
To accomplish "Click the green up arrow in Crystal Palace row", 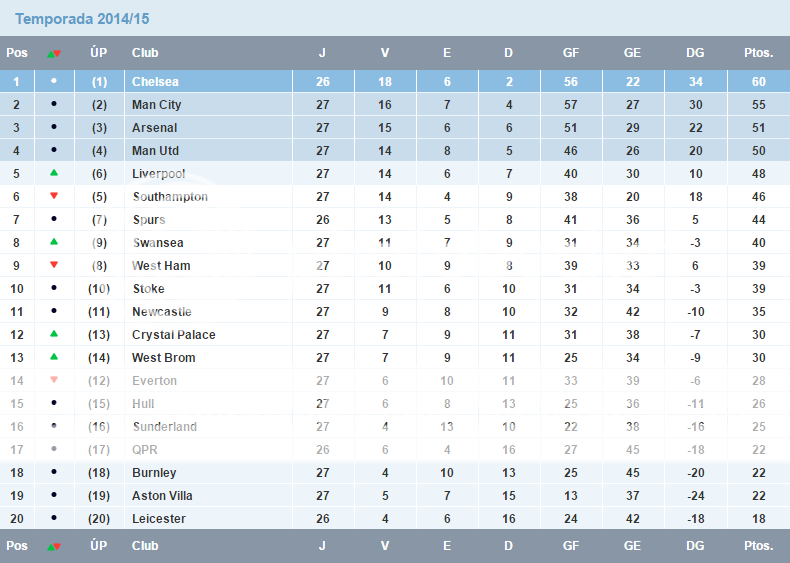I will (x=54, y=334).
